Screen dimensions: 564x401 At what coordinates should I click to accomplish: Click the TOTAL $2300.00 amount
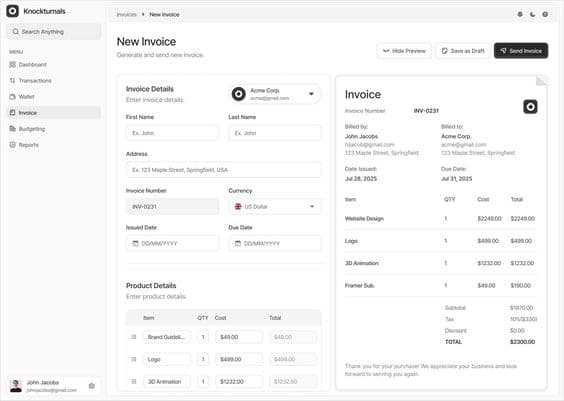point(522,342)
